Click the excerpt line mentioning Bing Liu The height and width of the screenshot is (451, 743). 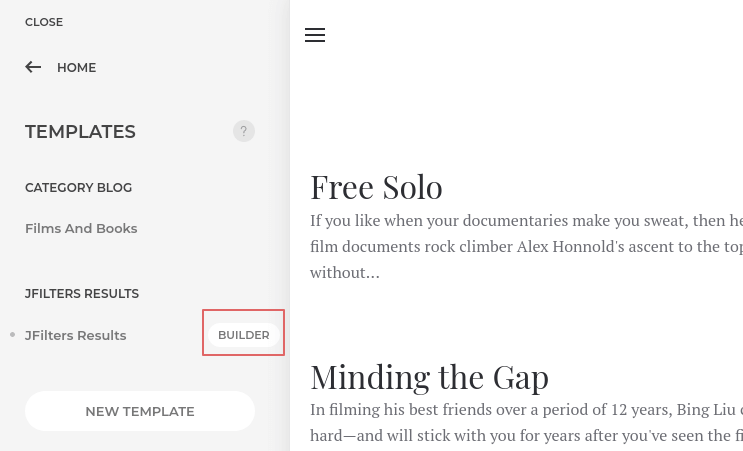(526, 409)
